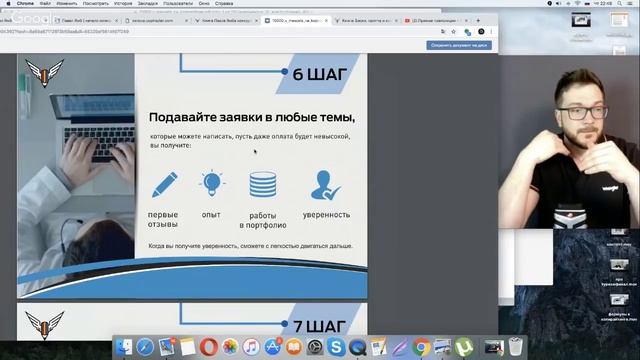Viewport: 640px width, 360px height.
Task: Close the 10000_v_mesyats PDF tab
Action: tap(326, 20)
